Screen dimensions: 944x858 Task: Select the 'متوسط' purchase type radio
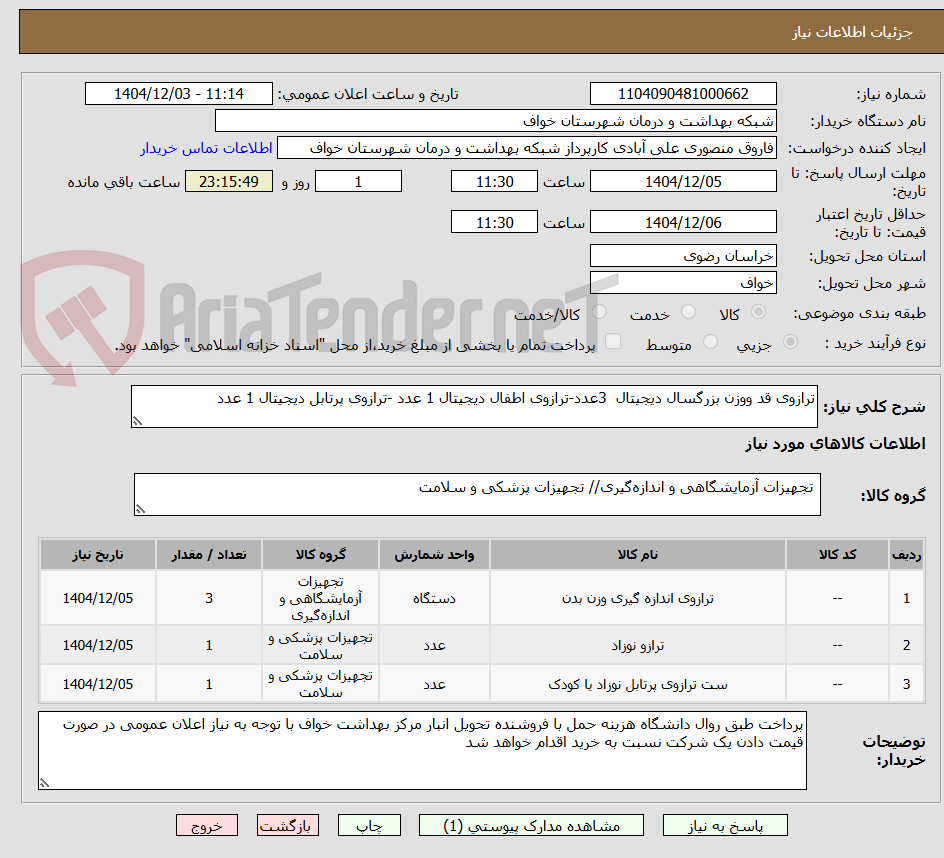(710, 342)
